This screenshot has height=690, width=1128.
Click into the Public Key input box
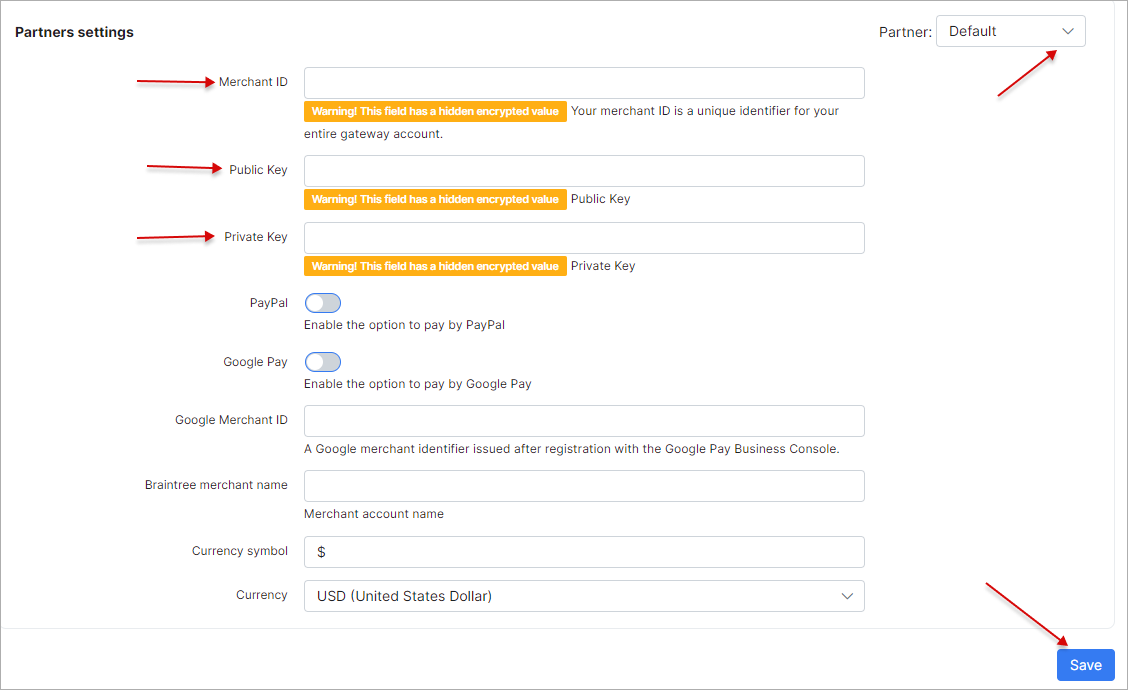coord(583,171)
